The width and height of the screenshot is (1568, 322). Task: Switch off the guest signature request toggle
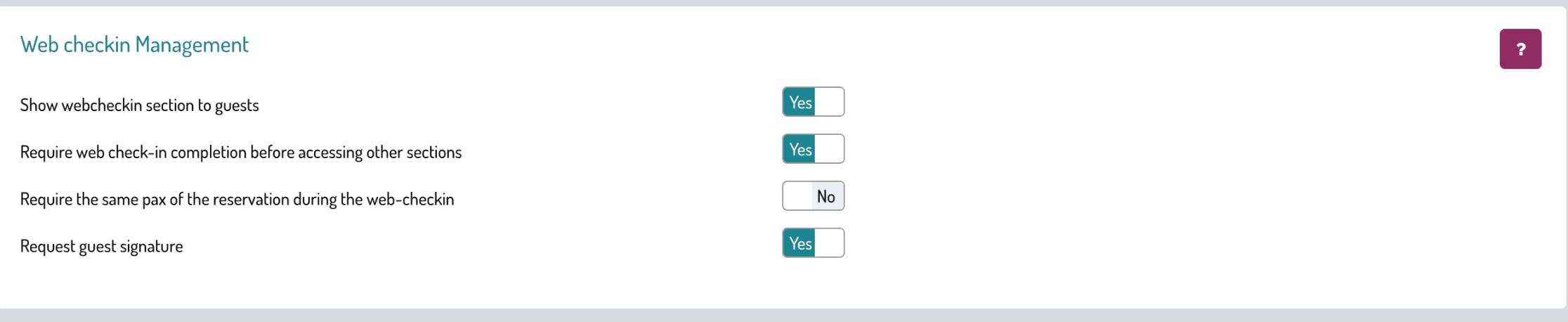813,243
